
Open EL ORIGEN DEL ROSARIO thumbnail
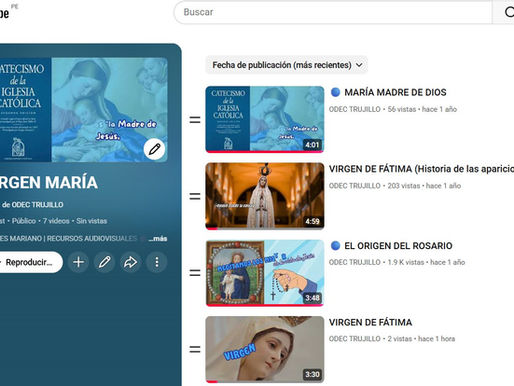click(x=265, y=273)
